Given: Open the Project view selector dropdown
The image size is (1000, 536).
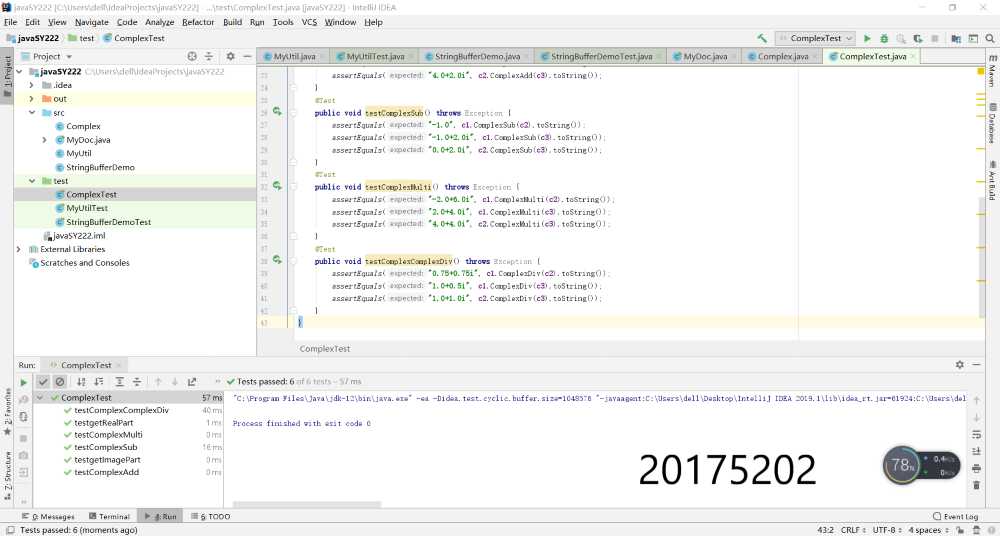Looking at the screenshot, I should (x=46, y=56).
